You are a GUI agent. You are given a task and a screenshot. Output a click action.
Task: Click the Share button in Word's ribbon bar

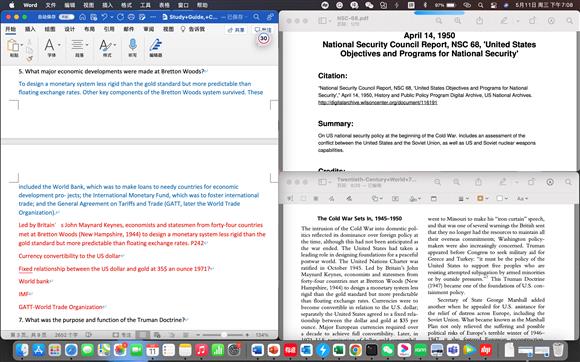coord(236,30)
